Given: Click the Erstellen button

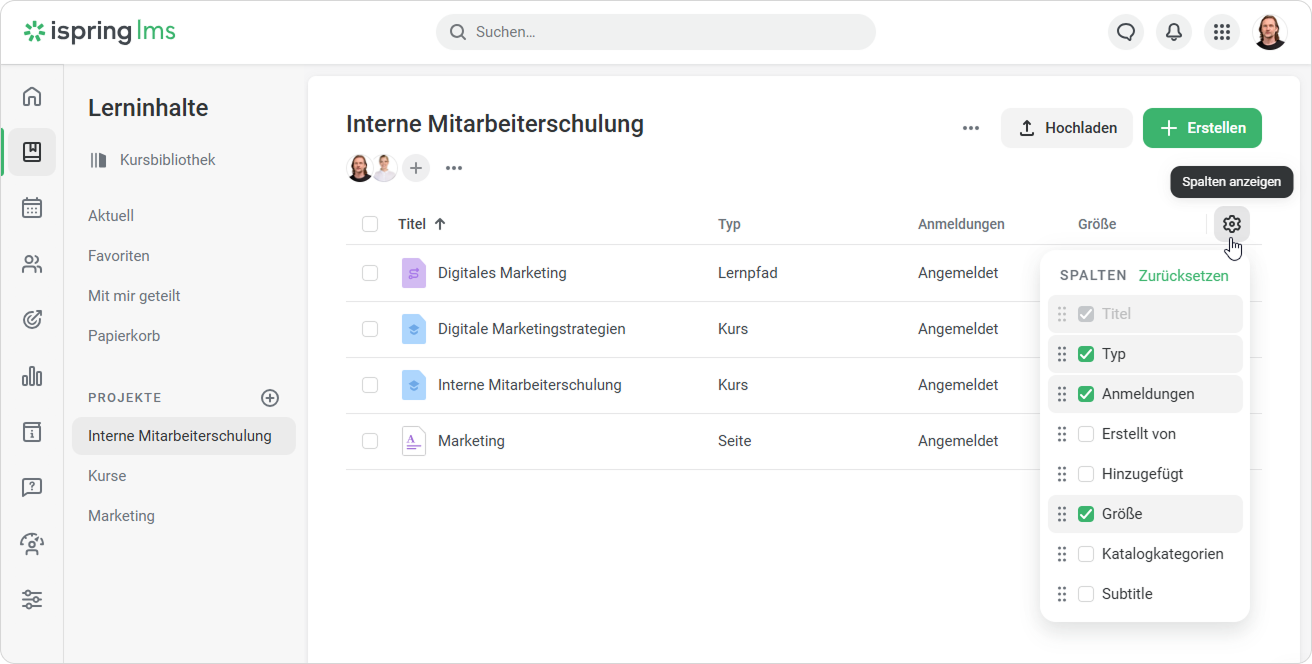Looking at the screenshot, I should [x=1202, y=128].
